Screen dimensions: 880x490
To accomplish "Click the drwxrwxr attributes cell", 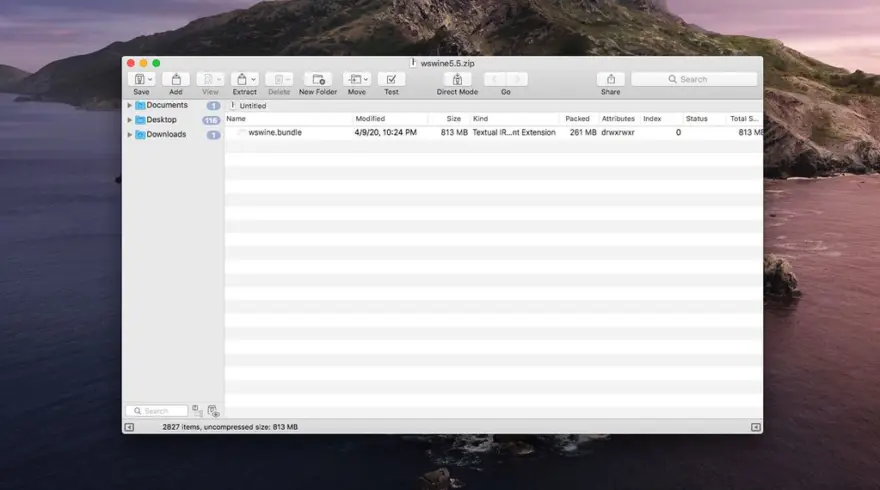I will 617,132.
